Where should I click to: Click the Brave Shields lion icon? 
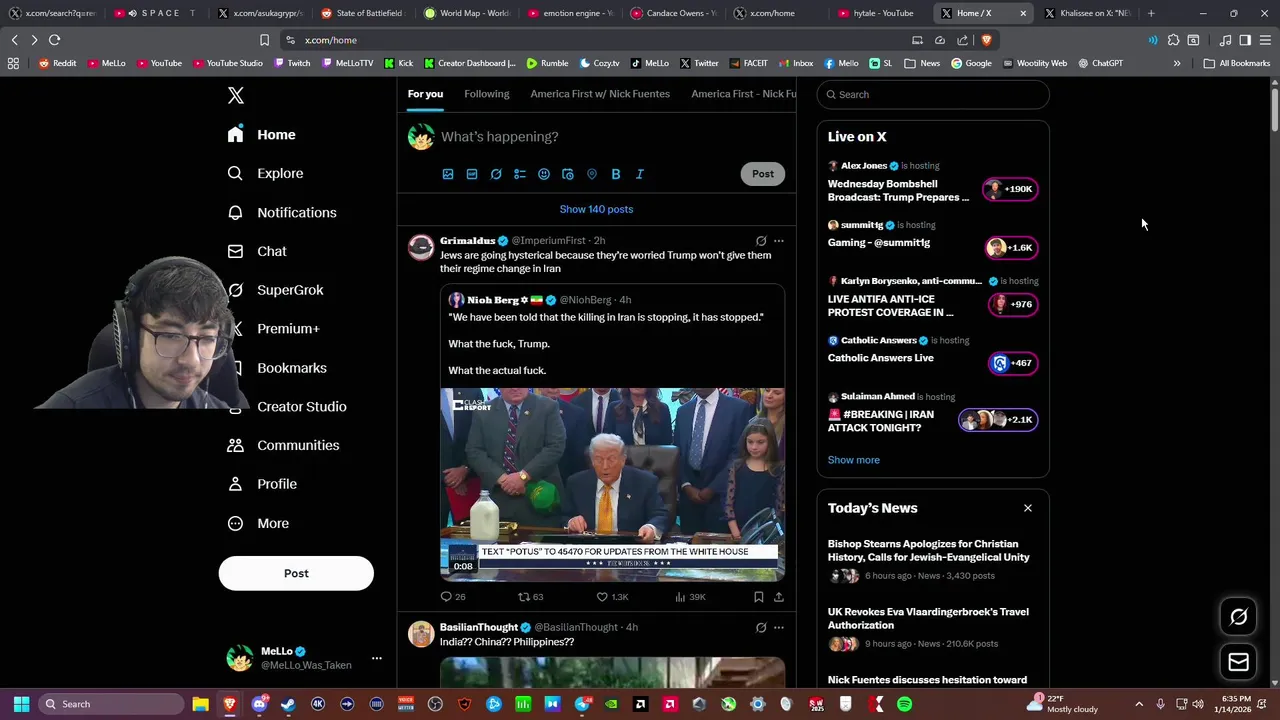(986, 40)
